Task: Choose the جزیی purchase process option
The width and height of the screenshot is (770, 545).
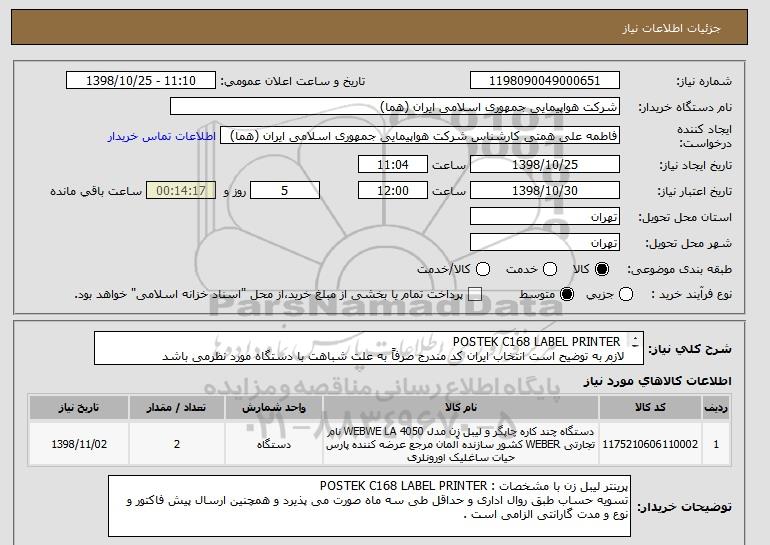Action: [x=626, y=294]
